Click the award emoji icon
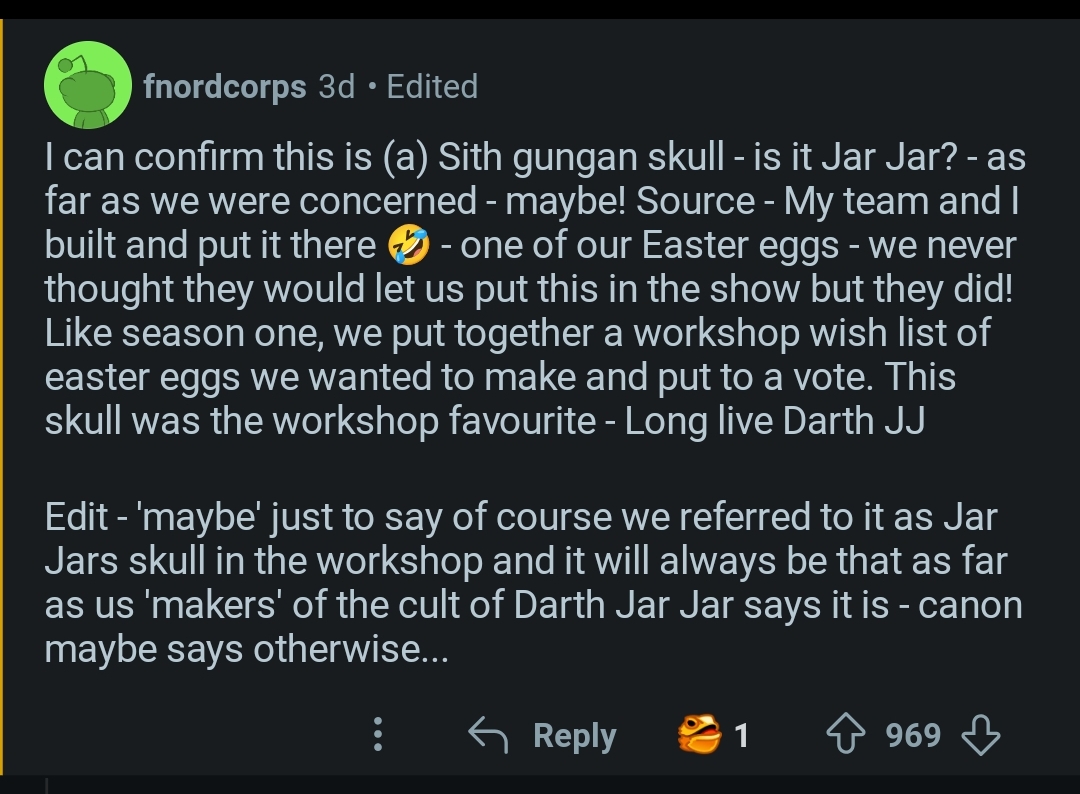 (699, 734)
